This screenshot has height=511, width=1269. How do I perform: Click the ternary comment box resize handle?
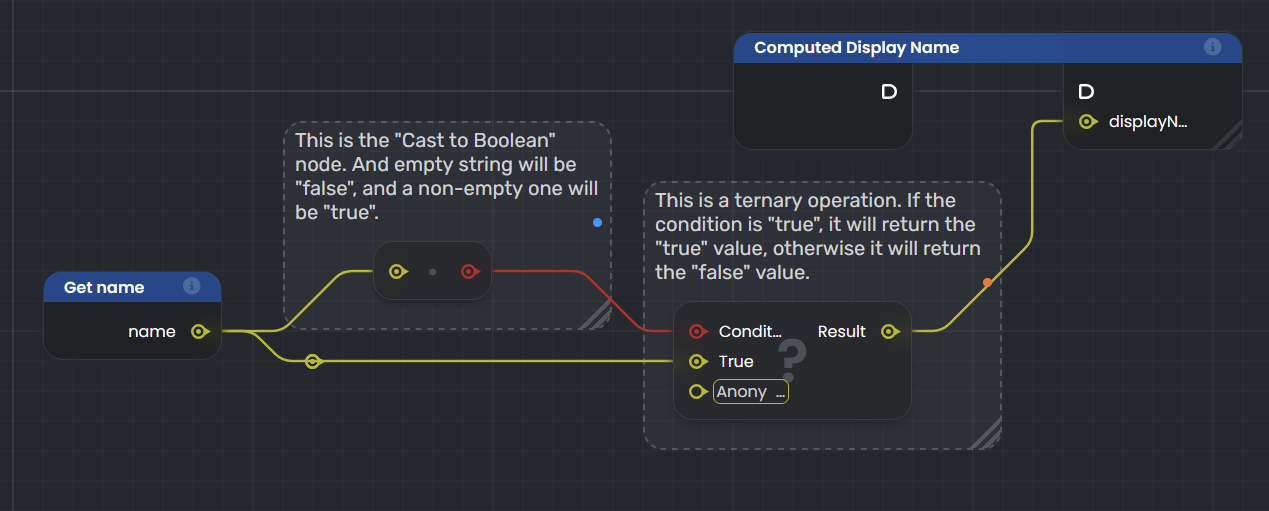coord(988,435)
